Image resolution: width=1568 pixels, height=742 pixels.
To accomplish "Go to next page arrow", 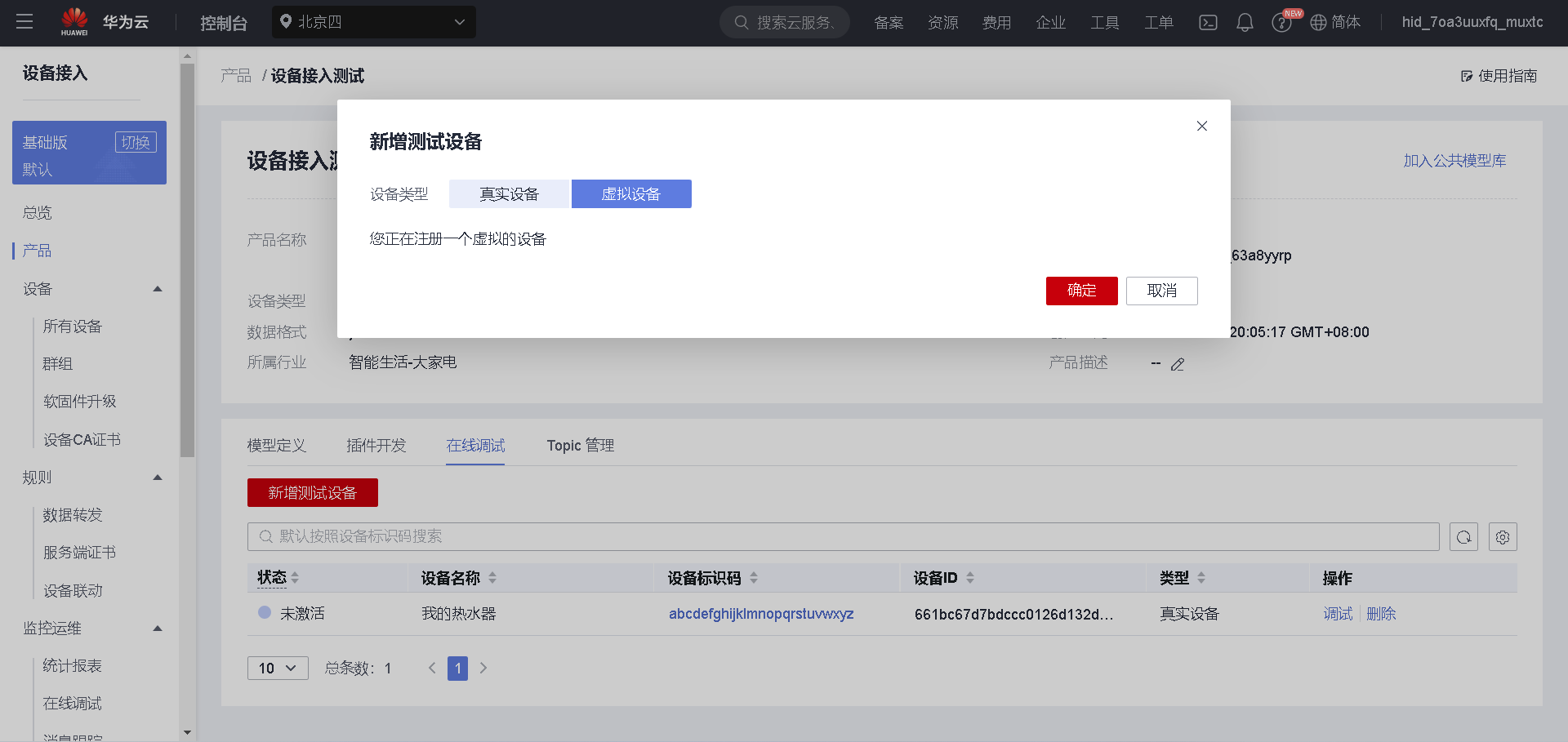I will click(x=483, y=668).
